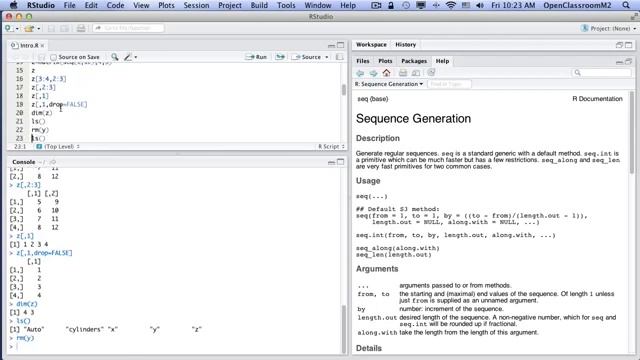Click the Wi-Fi icon in menu bar

pos(451,5)
